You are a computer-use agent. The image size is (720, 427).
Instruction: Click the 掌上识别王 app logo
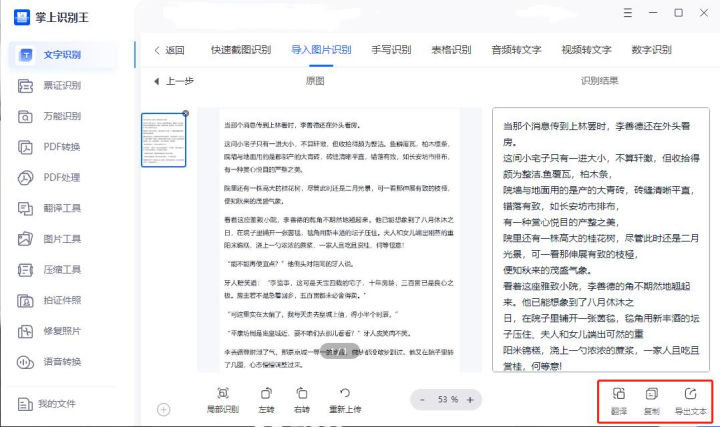click(x=22, y=17)
